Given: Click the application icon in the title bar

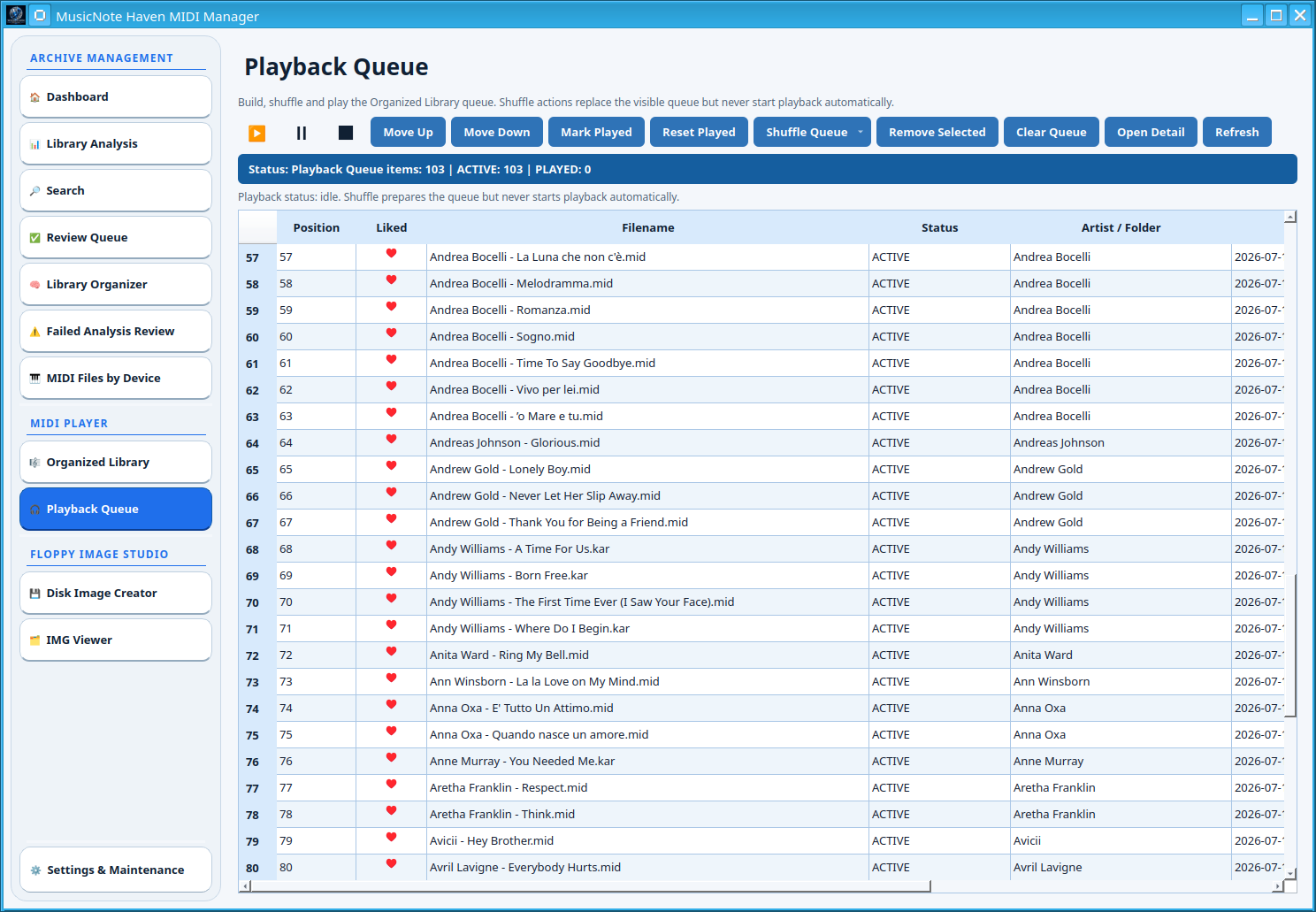Looking at the screenshot, I should (x=16, y=15).
